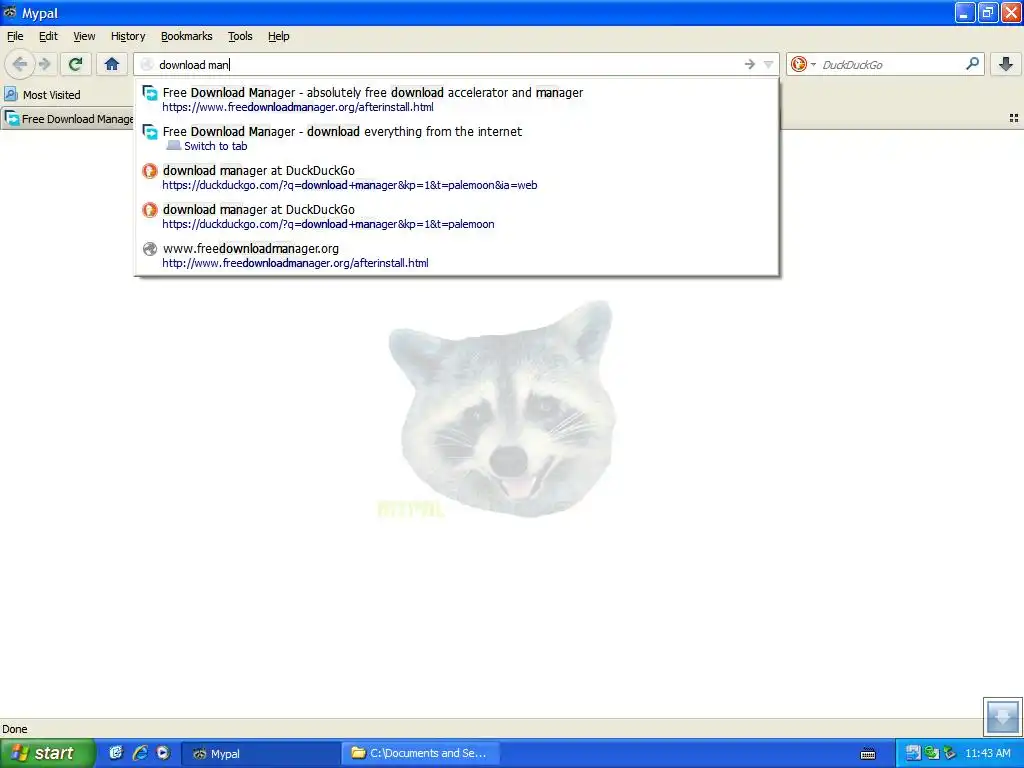Switch to the Mypal taskbar button
Viewport: 1024px width, 768px height.
point(259,754)
